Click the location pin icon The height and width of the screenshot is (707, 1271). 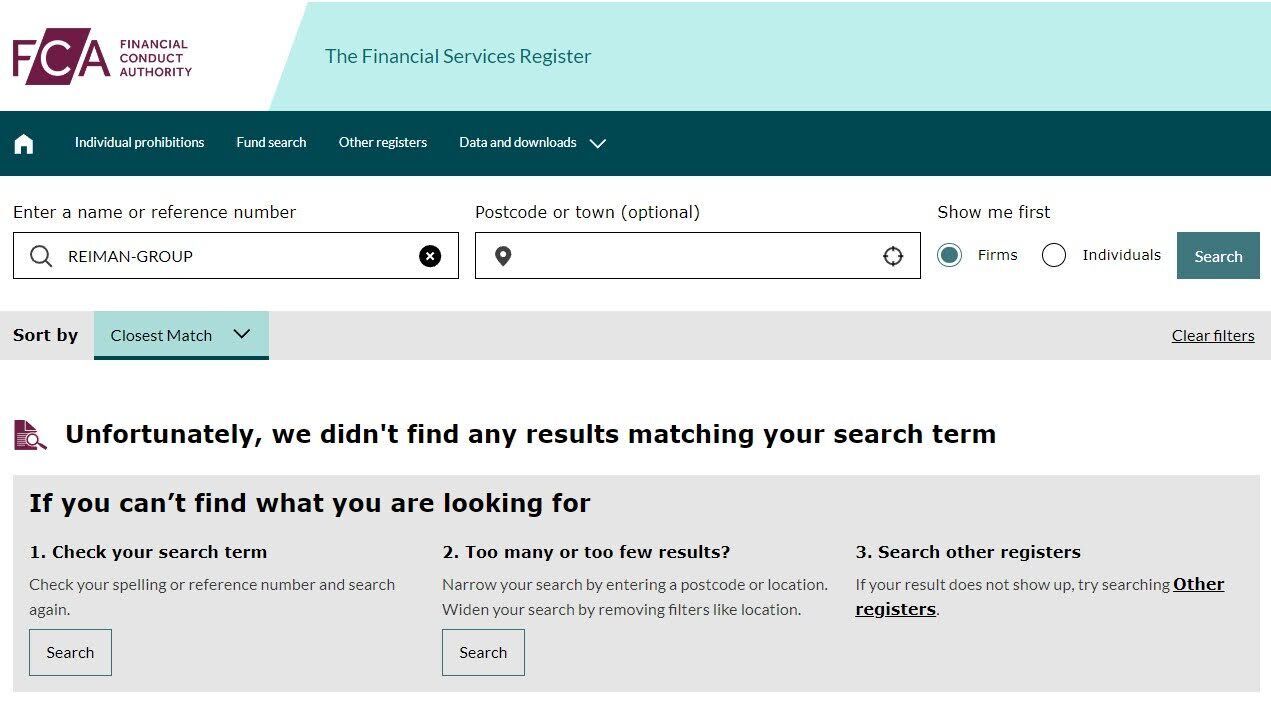(503, 256)
